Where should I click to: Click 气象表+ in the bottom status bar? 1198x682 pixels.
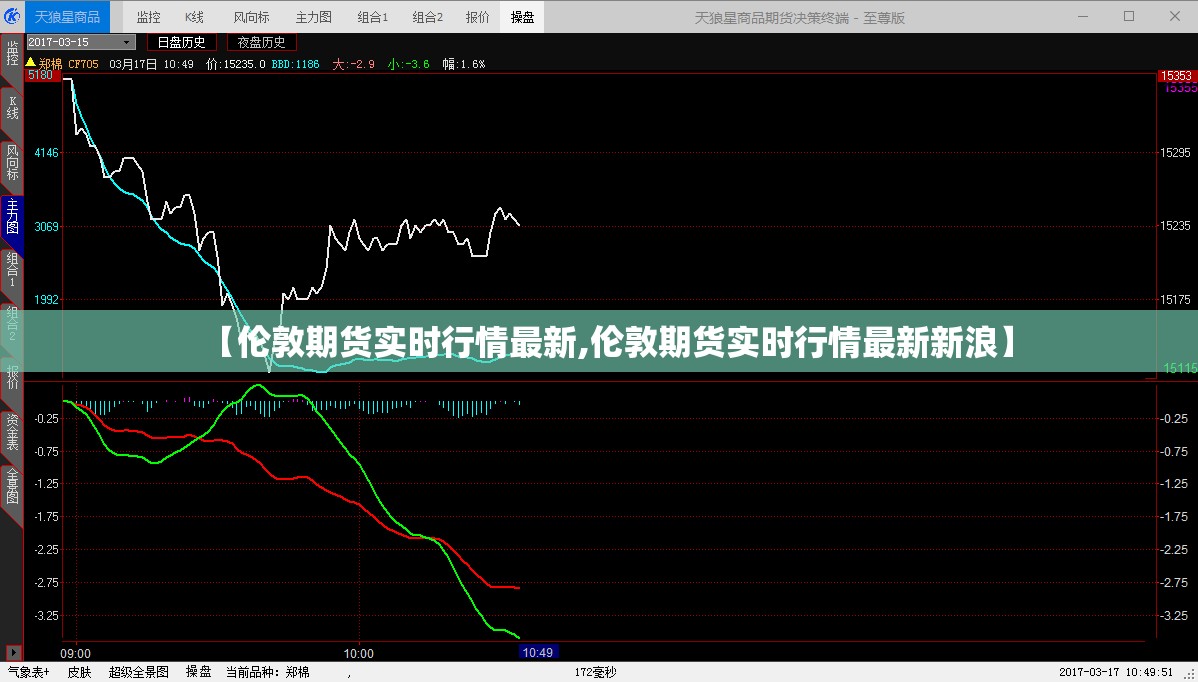(x=28, y=673)
